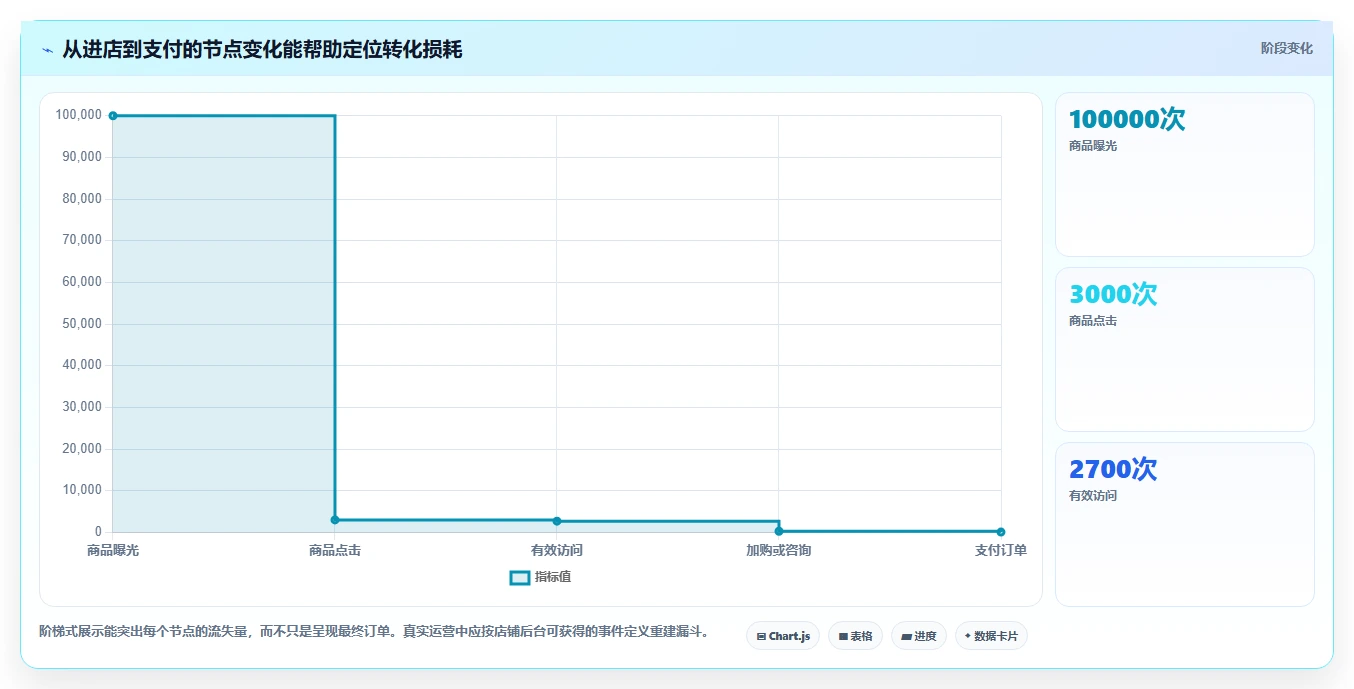Click the 商品曝光 card label

pos(1093,146)
